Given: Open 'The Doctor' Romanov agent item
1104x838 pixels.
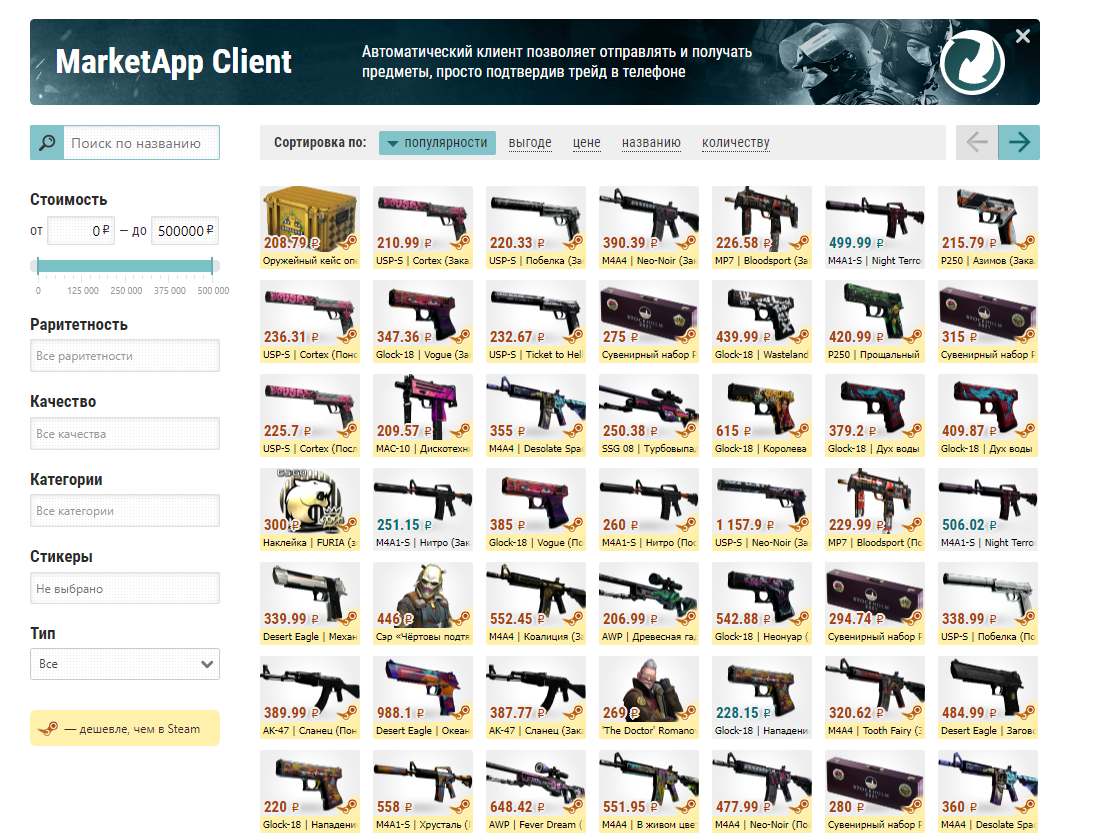Looking at the screenshot, I should pyautogui.click(x=648, y=697).
